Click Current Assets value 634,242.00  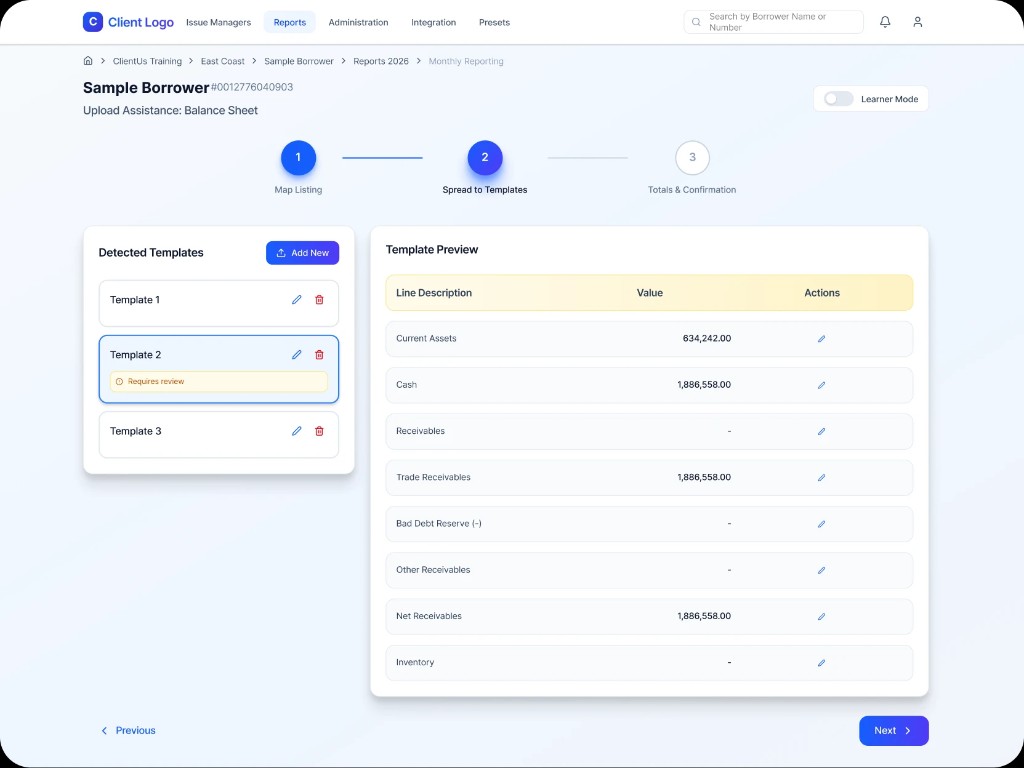point(707,338)
